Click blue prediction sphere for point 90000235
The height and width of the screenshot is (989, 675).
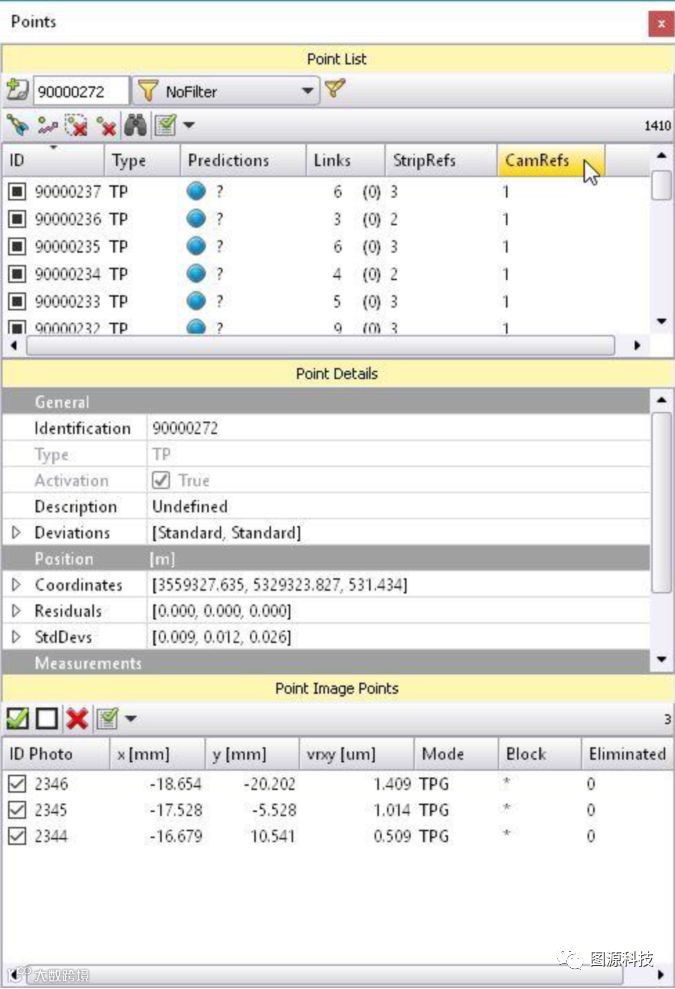196,245
